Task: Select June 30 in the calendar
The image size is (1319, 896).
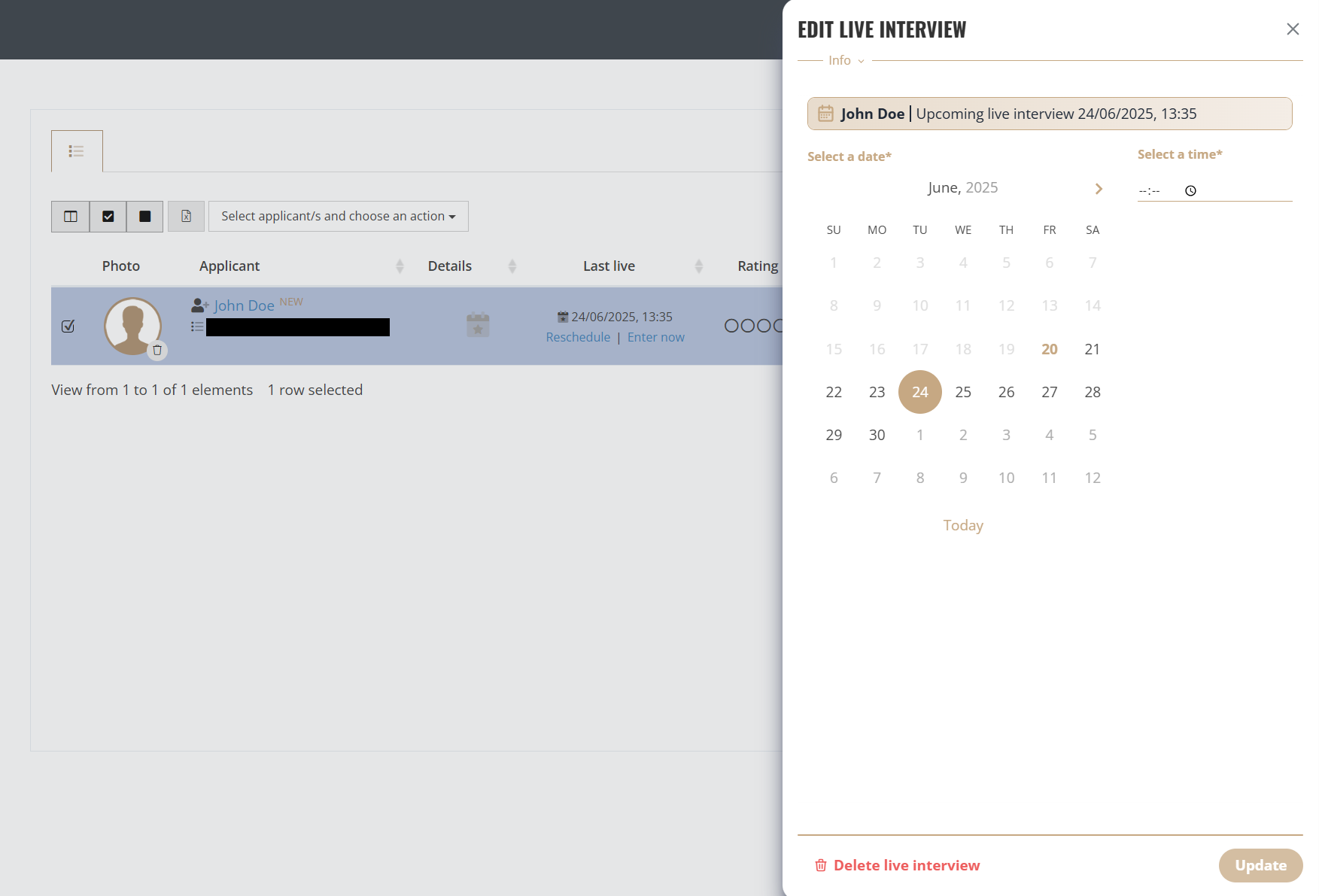Action: [x=877, y=435]
